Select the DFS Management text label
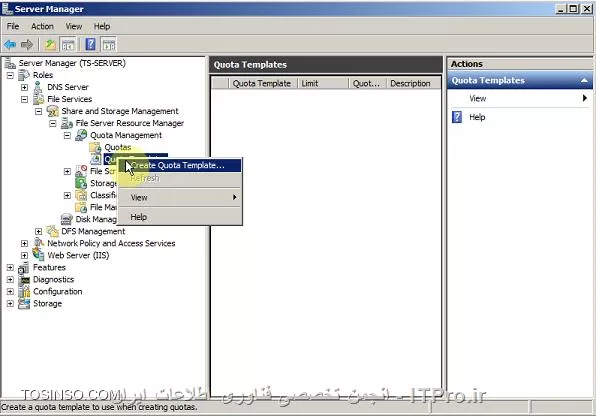Screen dimensions: 596x416 point(93,231)
